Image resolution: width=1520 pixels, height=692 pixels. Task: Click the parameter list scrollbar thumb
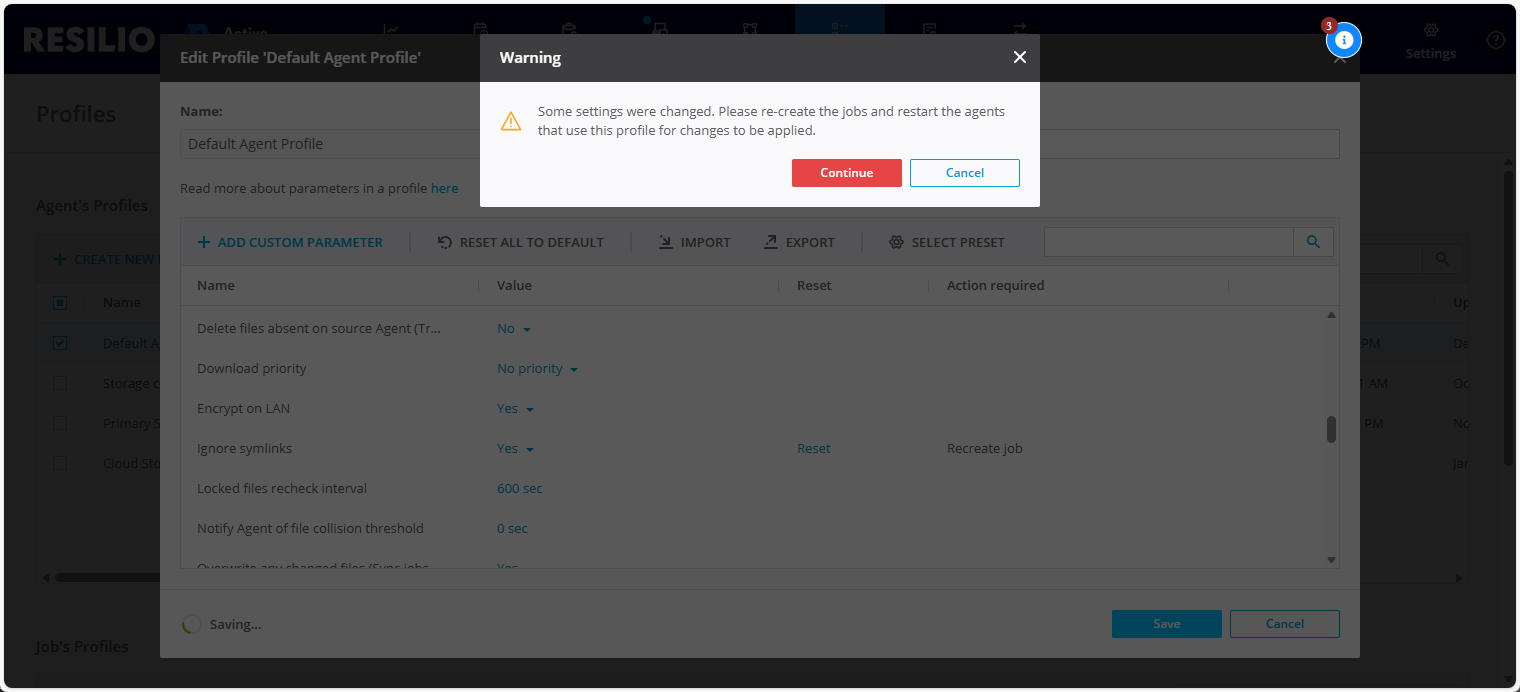coord(1331,429)
